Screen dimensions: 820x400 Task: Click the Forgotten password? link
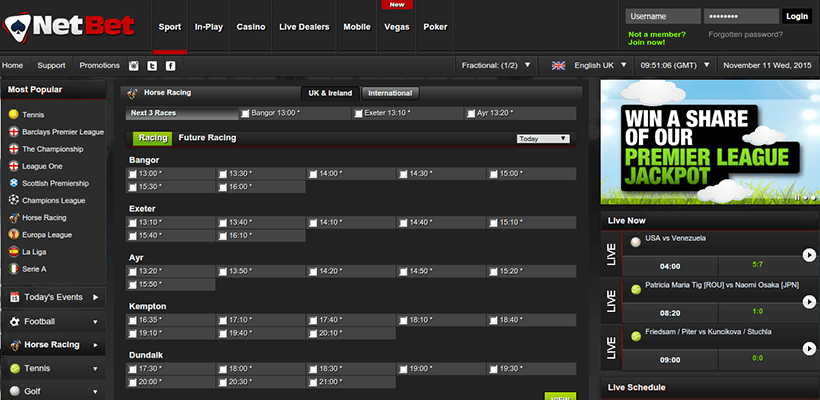[x=746, y=35]
